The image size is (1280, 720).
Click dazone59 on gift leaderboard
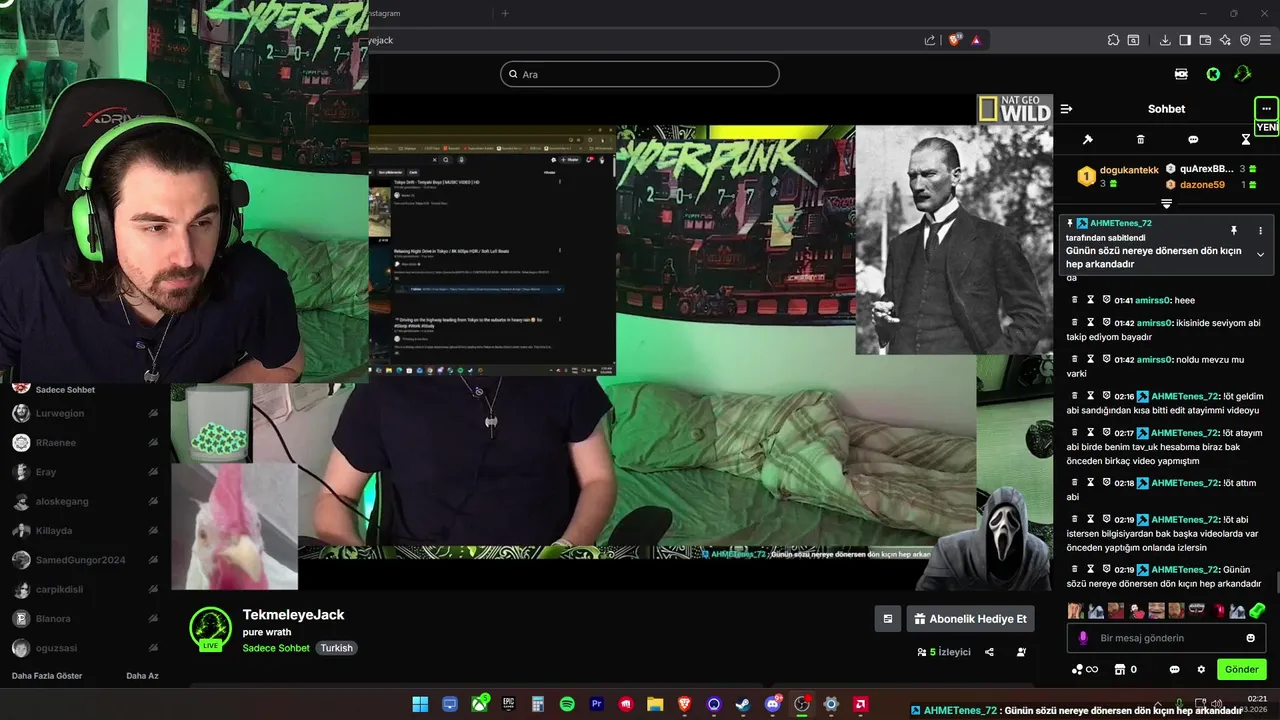coord(1202,185)
